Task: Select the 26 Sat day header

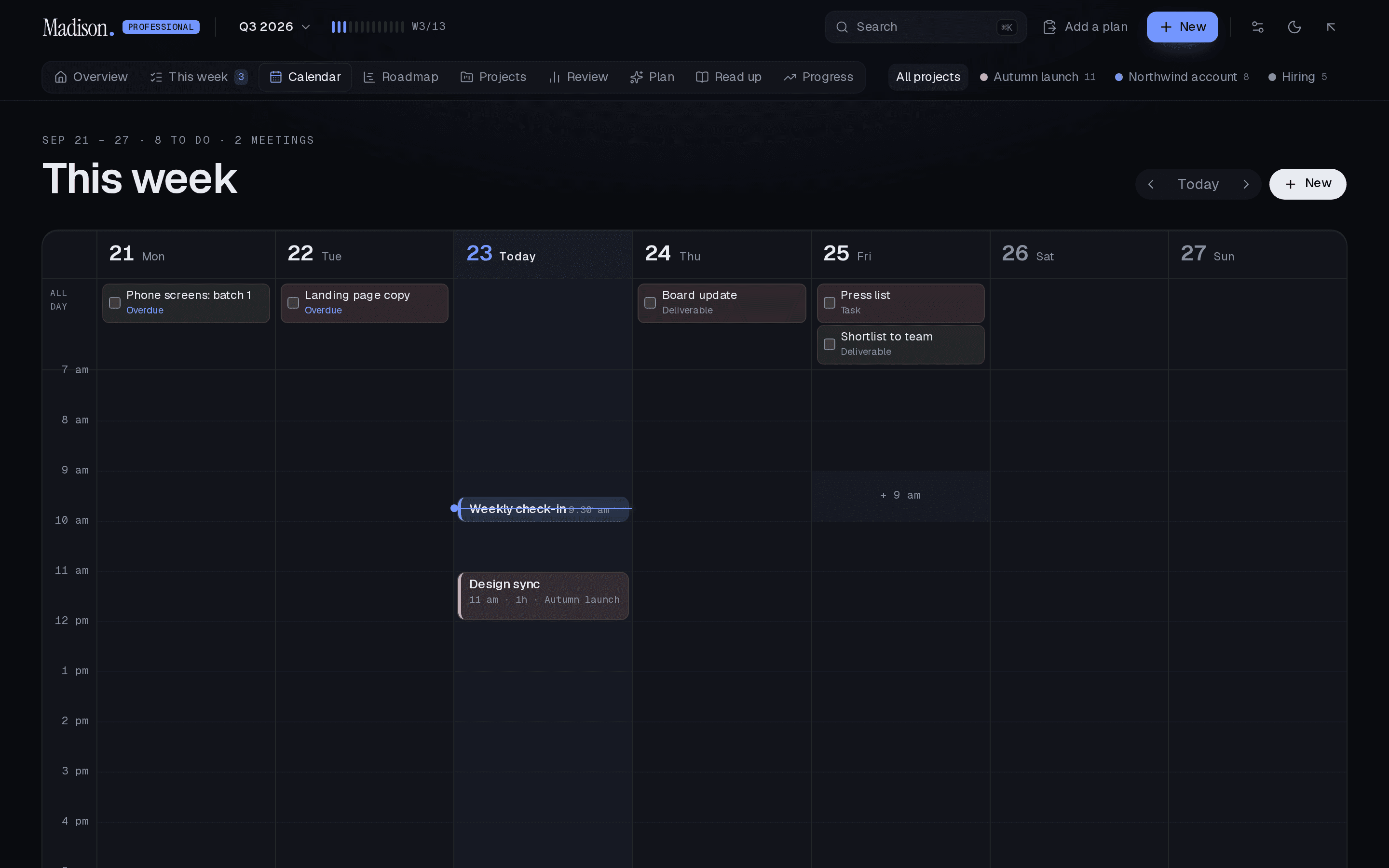Action: tap(1079, 254)
